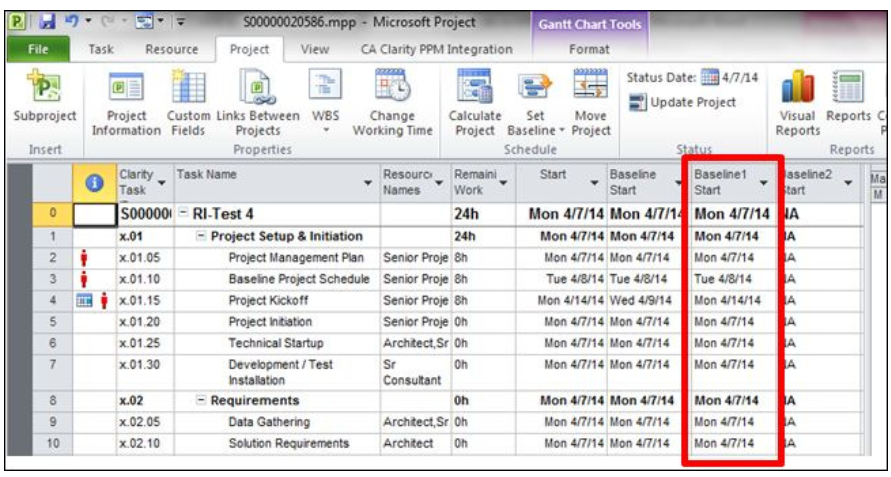The height and width of the screenshot is (477, 891).
Task: Open Resource Names column filter dropdown
Action: tap(439, 183)
